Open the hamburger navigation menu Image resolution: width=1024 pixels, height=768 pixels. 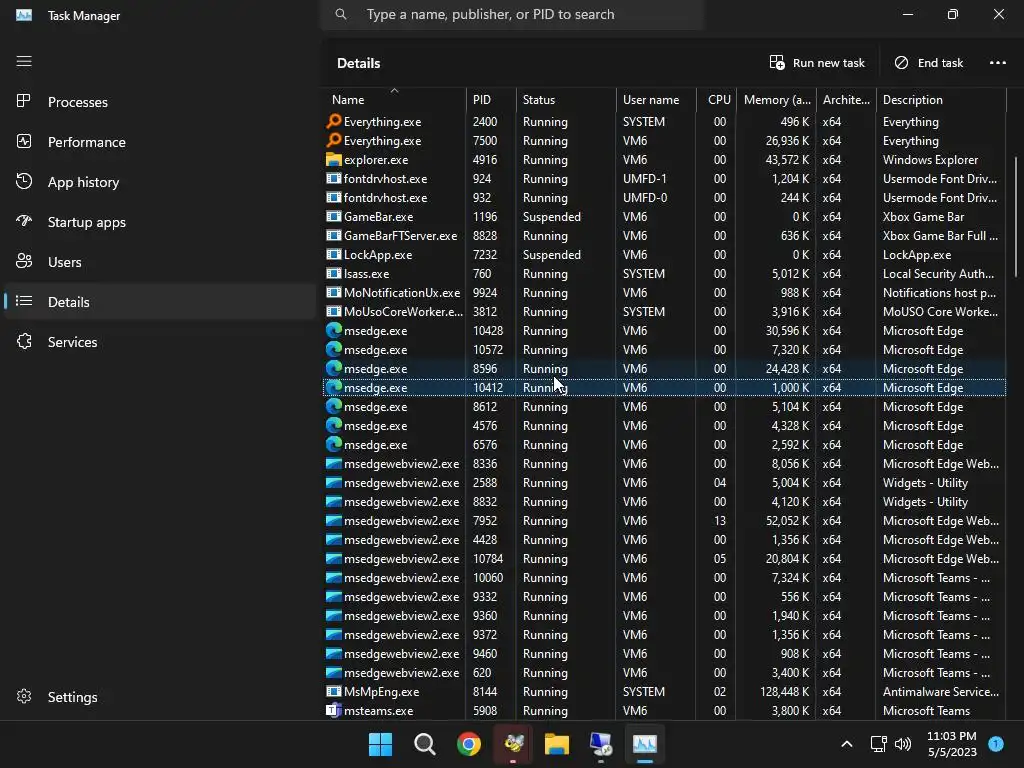click(24, 61)
